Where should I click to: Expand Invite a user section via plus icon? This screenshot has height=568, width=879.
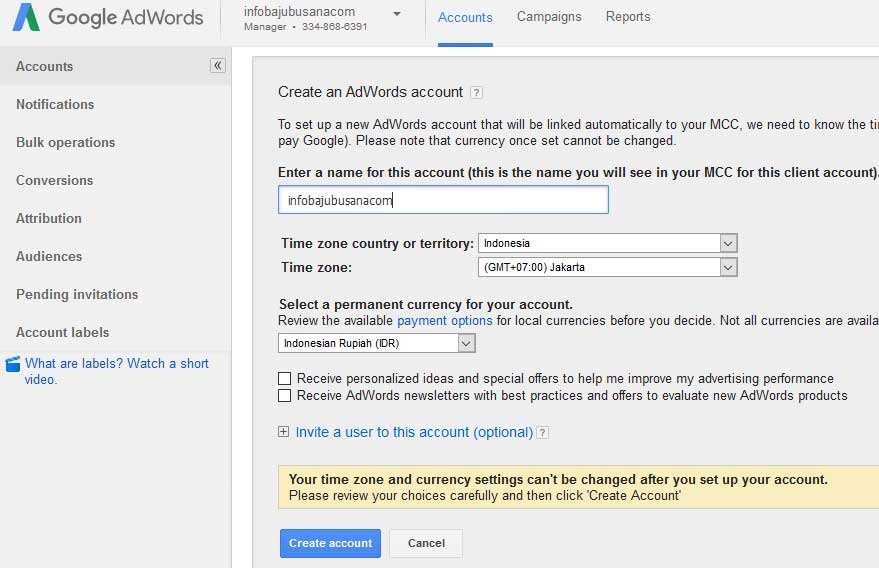click(x=284, y=432)
